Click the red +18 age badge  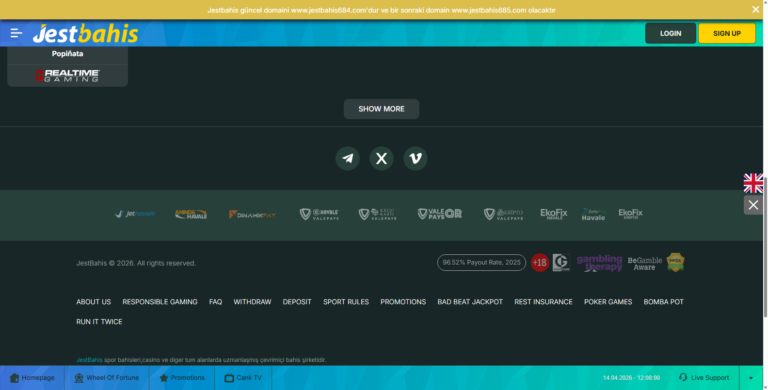[540, 263]
